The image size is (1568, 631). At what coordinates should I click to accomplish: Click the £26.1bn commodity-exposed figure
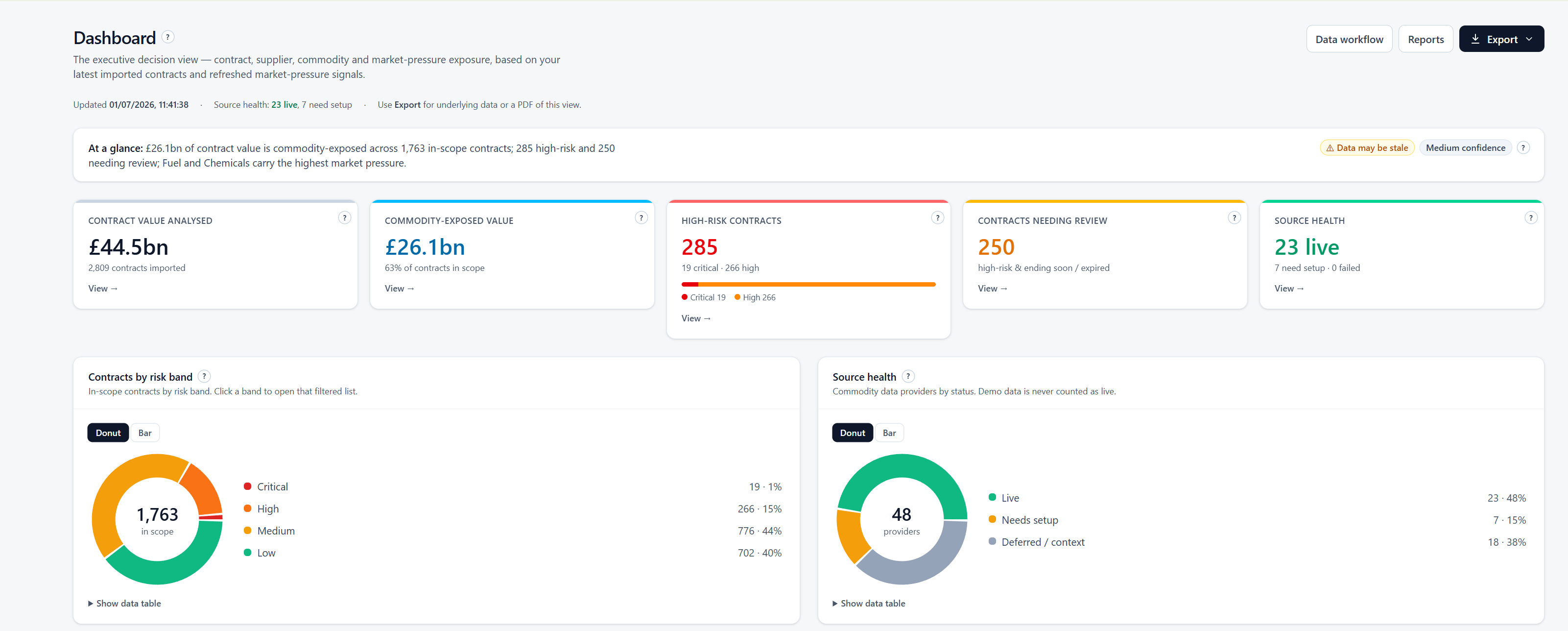[x=425, y=247]
